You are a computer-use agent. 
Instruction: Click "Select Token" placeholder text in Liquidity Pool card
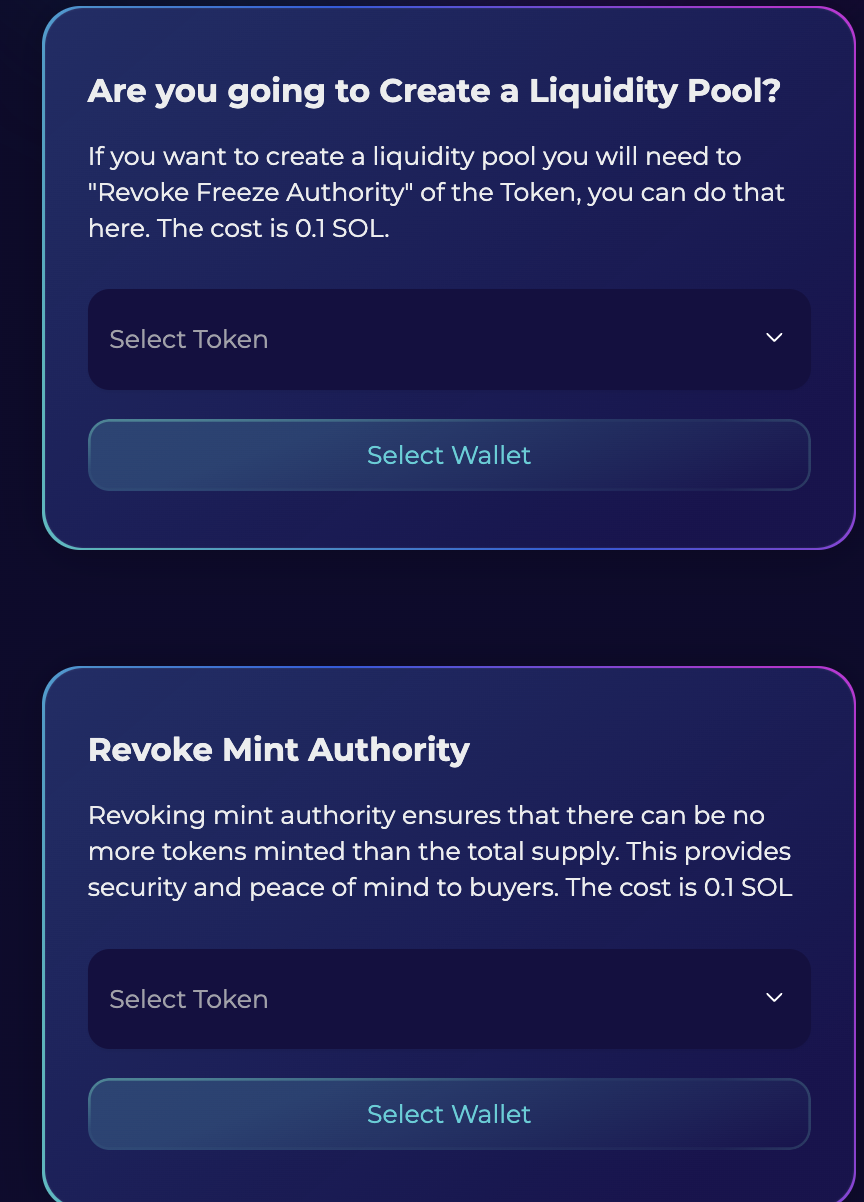(189, 340)
